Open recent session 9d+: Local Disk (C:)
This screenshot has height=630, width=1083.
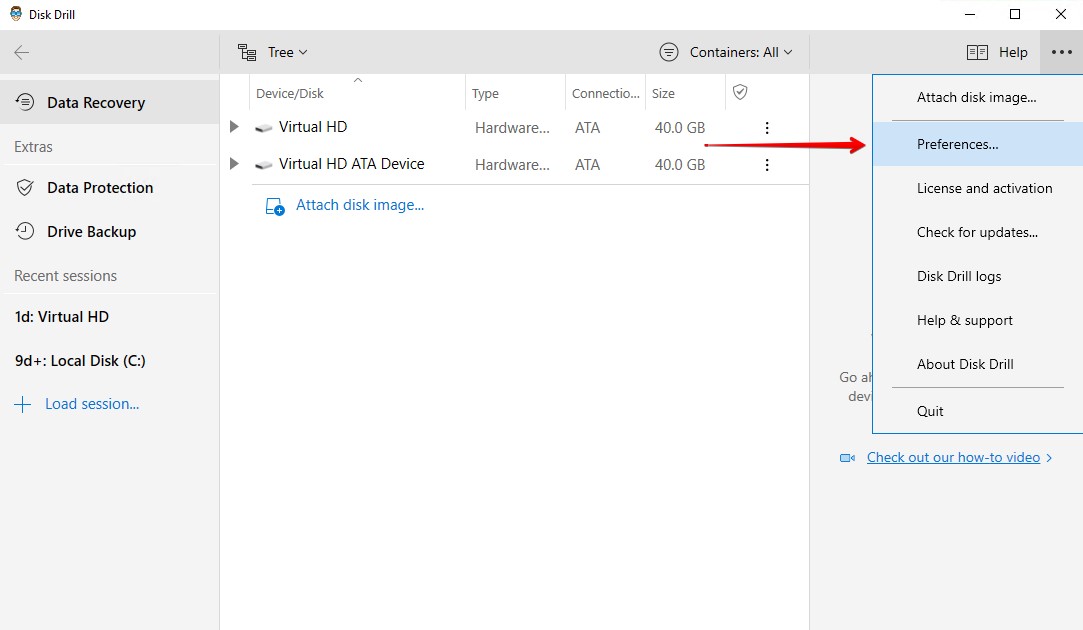[80, 361]
